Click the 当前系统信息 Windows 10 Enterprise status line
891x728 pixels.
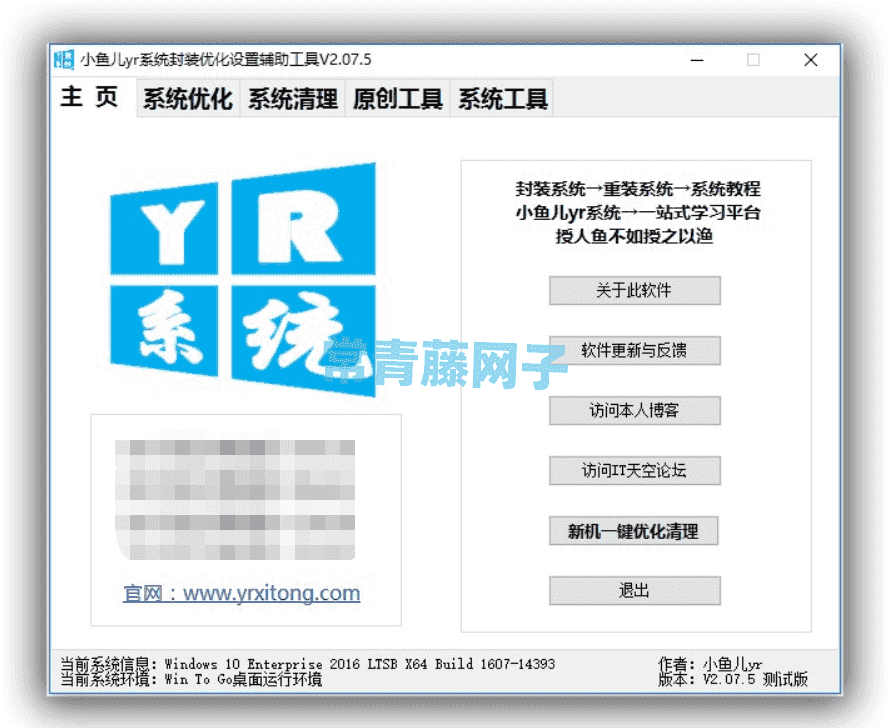coord(307,664)
